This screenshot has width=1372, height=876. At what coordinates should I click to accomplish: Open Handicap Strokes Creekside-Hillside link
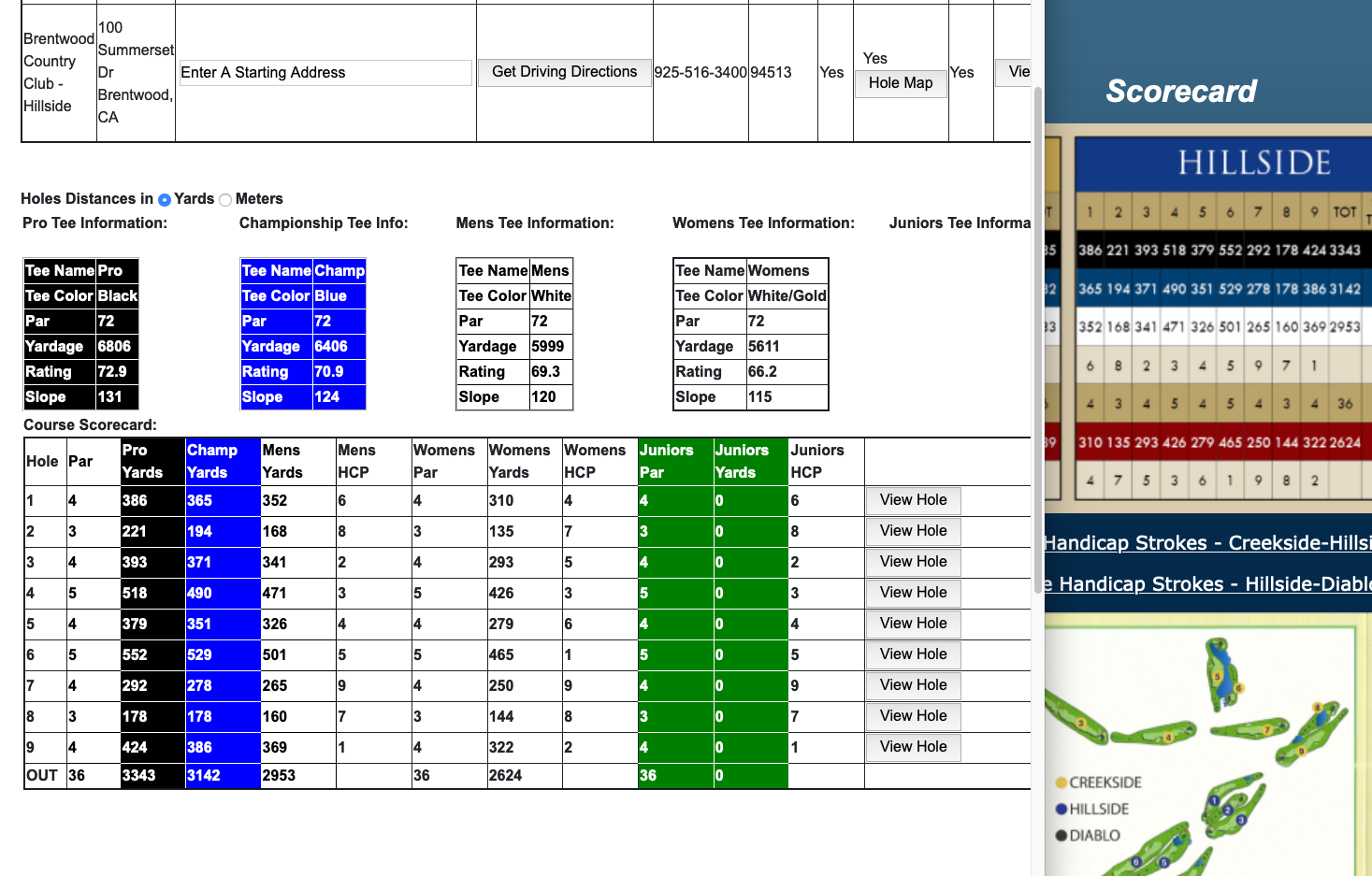tap(1207, 543)
